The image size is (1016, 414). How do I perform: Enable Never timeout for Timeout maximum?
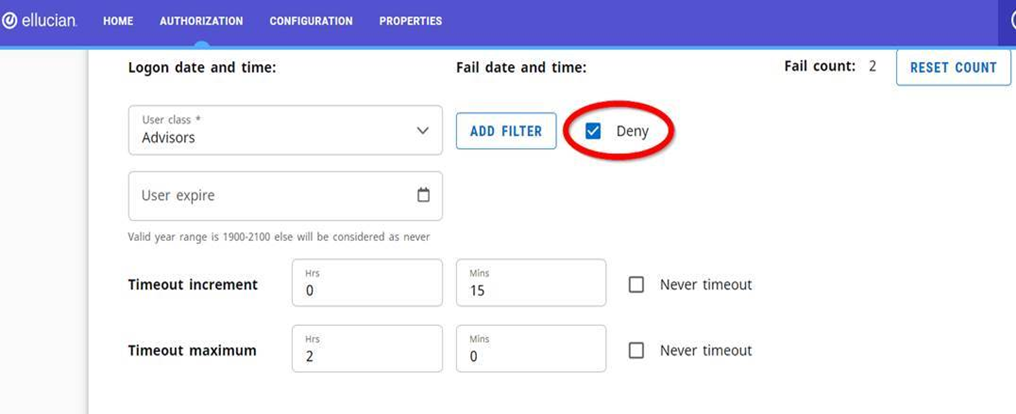(x=637, y=351)
